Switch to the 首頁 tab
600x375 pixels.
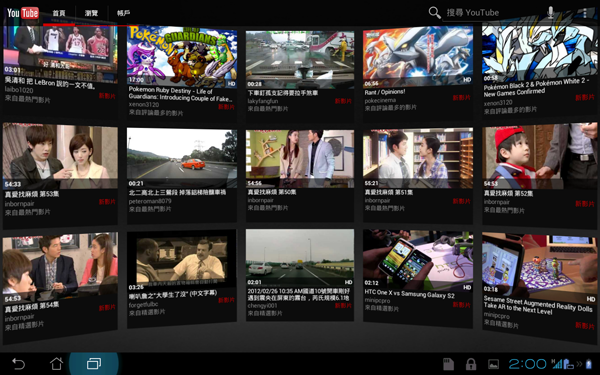(59, 13)
